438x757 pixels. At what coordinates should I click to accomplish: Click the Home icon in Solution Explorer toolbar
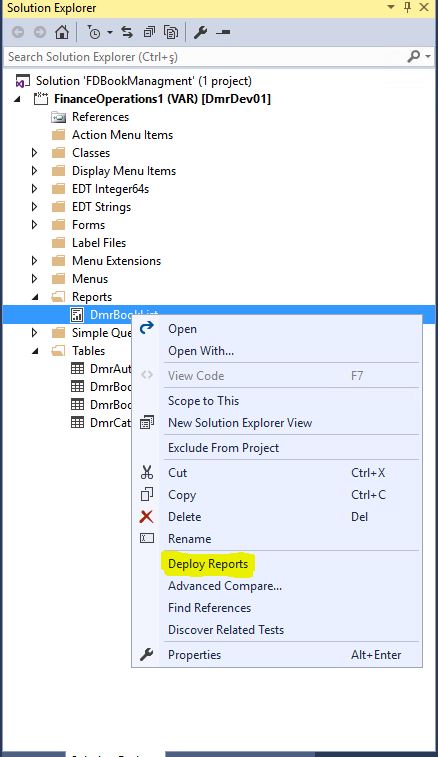(61, 32)
